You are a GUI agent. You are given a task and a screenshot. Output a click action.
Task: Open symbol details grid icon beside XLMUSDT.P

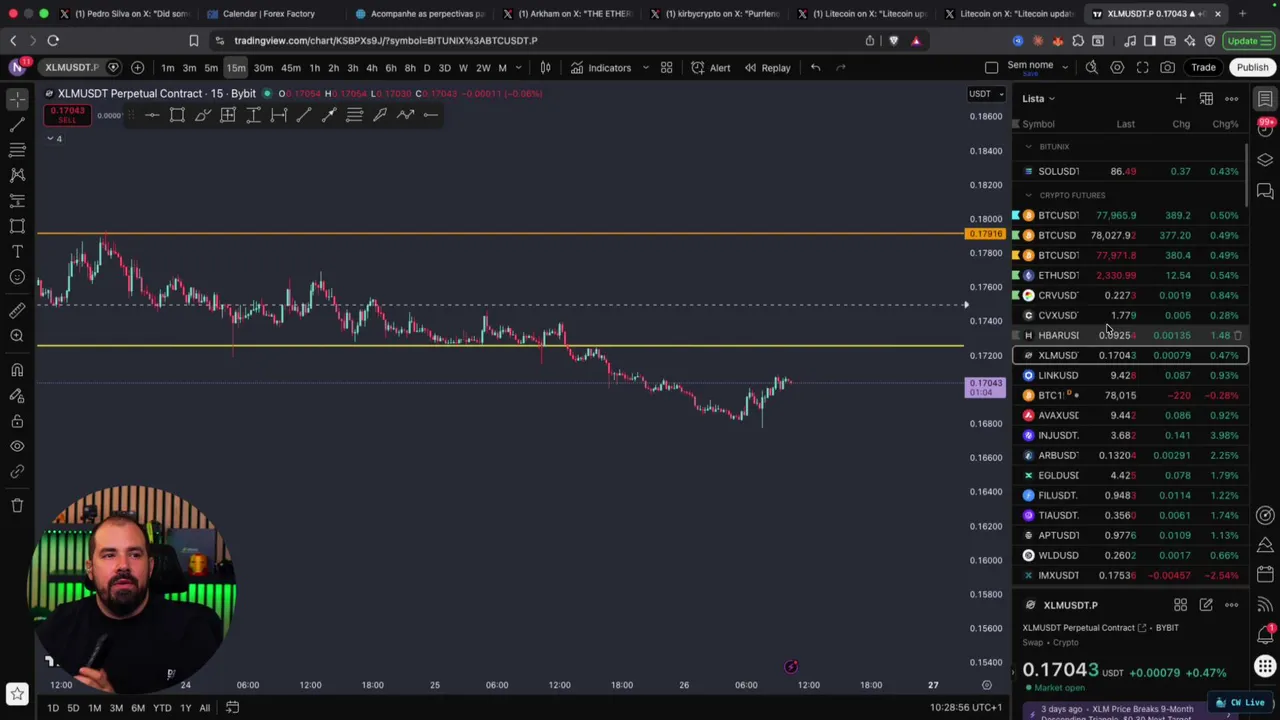[1181, 605]
